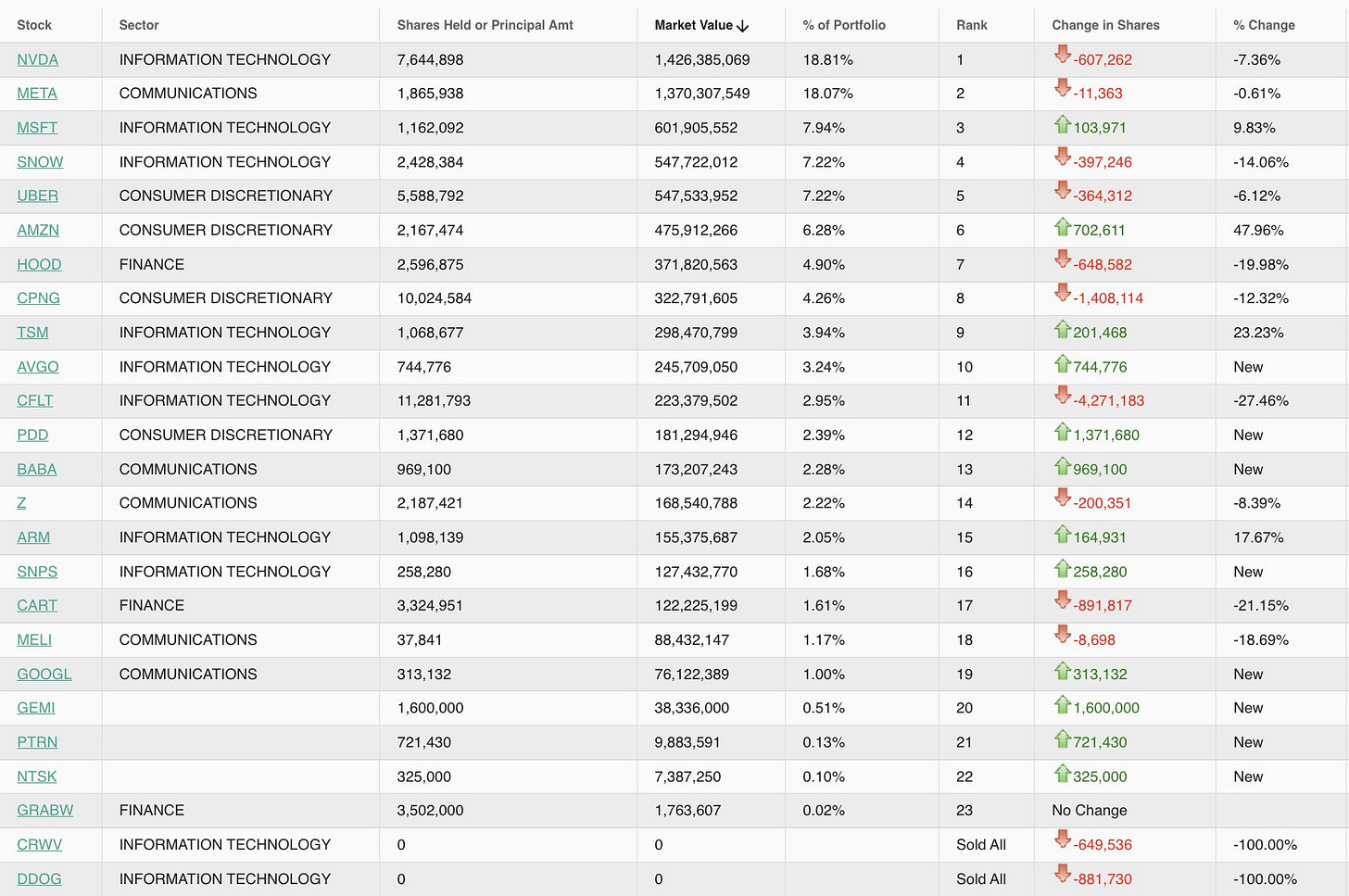The height and width of the screenshot is (896, 1349).
Task: Open the SNOW ticker link
Action: pyautogui.click(x=40, y=162)
